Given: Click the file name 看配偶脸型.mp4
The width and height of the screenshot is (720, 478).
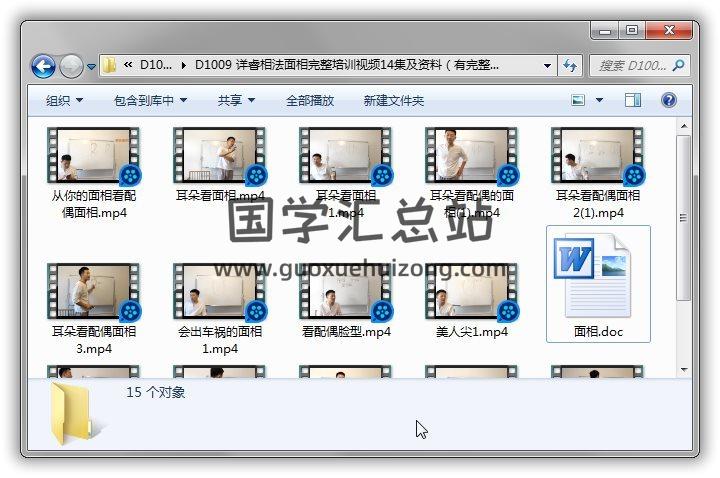Looking at the screenshot, I should 346,332.
